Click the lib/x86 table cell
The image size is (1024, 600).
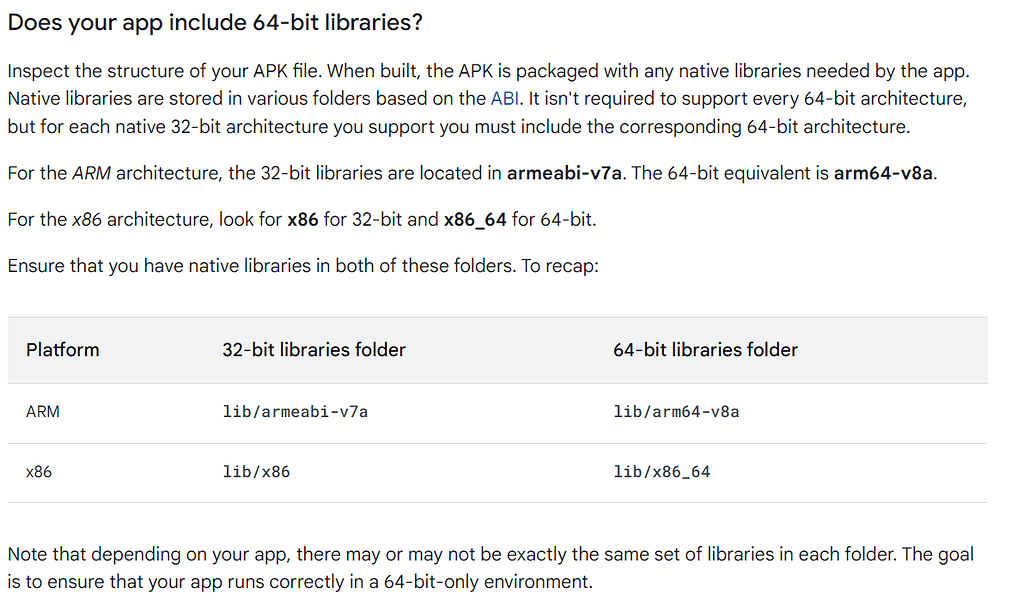tap(256, 472)
